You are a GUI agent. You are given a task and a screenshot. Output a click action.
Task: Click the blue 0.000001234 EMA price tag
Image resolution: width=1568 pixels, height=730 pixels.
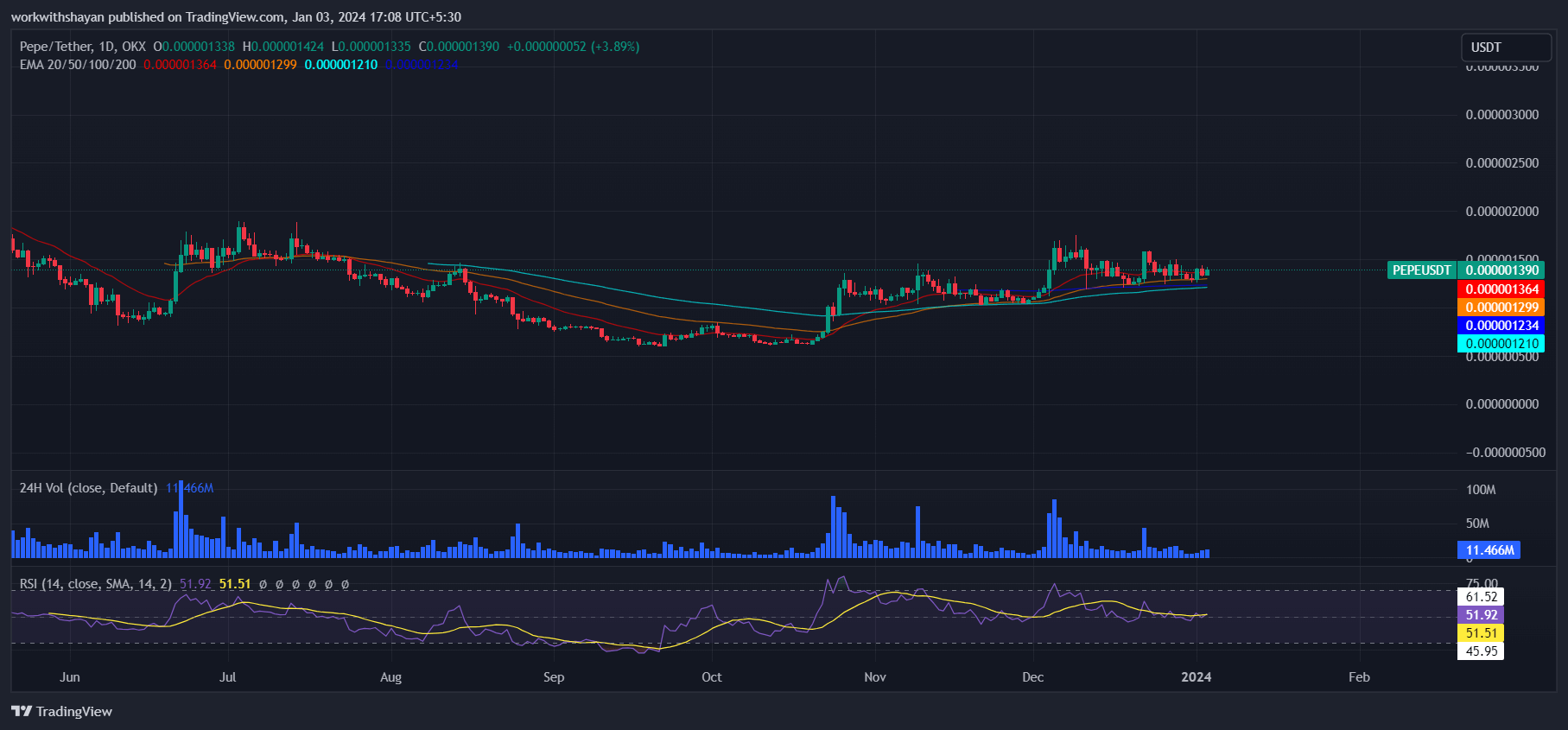point(1501,326)
